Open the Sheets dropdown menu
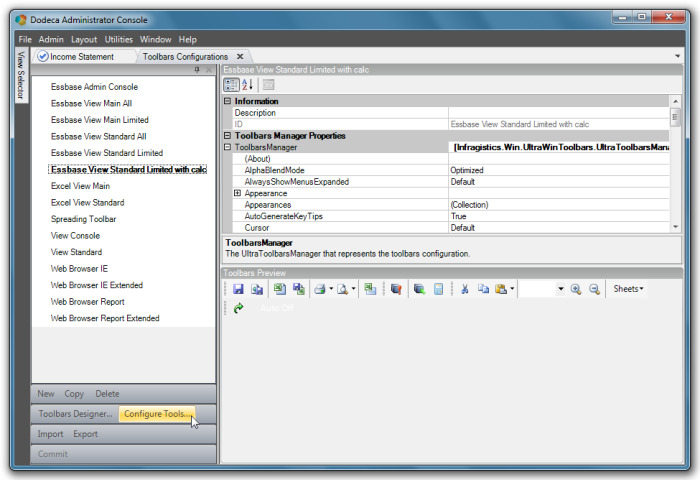This screenshot has width=700, height=480. point(628,289)
